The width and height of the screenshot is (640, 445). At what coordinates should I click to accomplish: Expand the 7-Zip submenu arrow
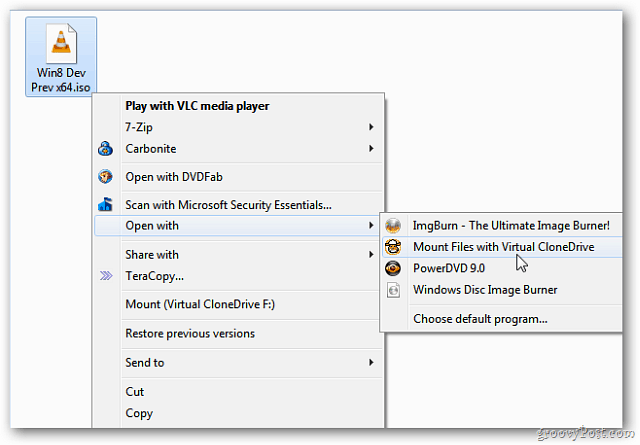point(371,127)
